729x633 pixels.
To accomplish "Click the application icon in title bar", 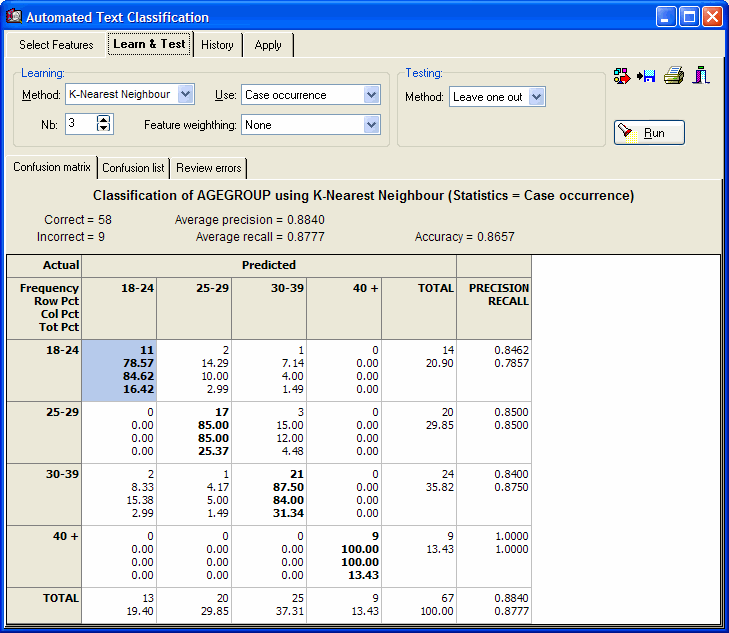I will [13, 17].
